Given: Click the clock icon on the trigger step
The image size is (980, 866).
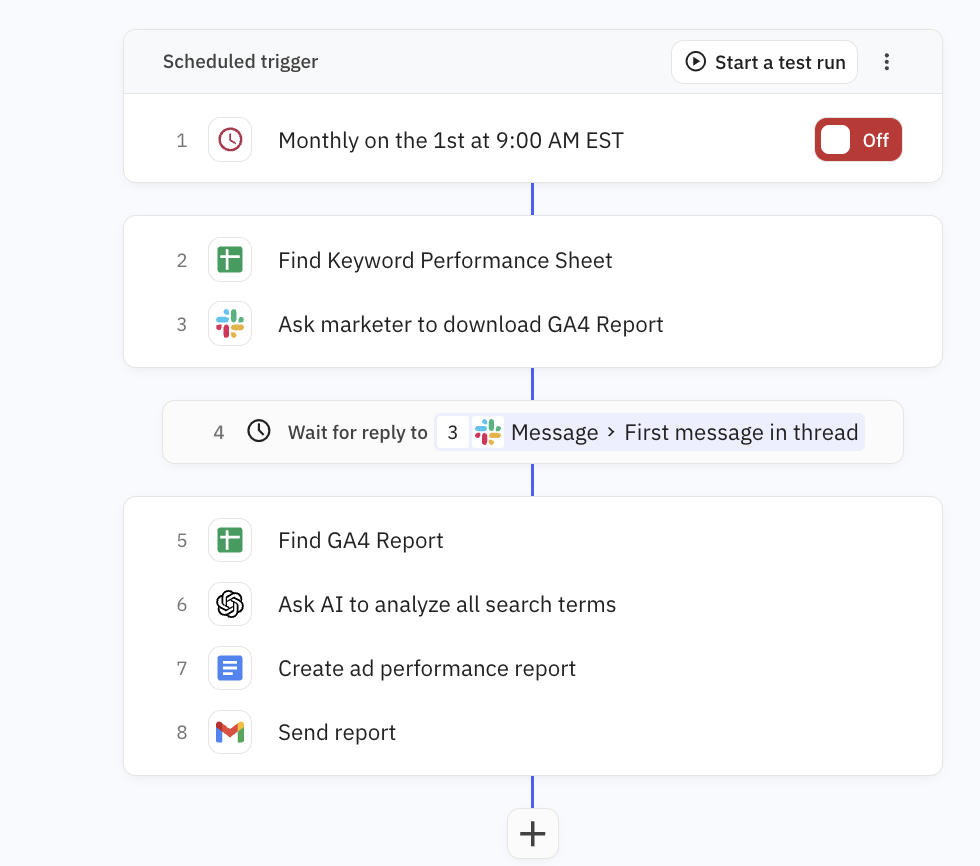Looking at the screenshot, I should tap(230, 140).
